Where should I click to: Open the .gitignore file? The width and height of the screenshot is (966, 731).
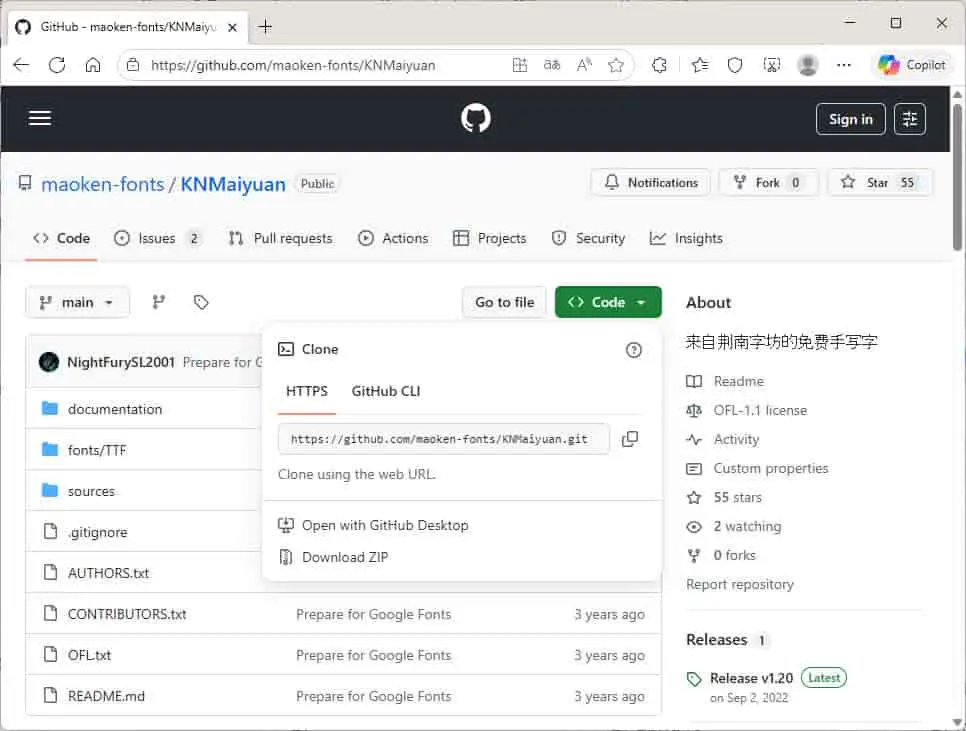coord(97,532)
